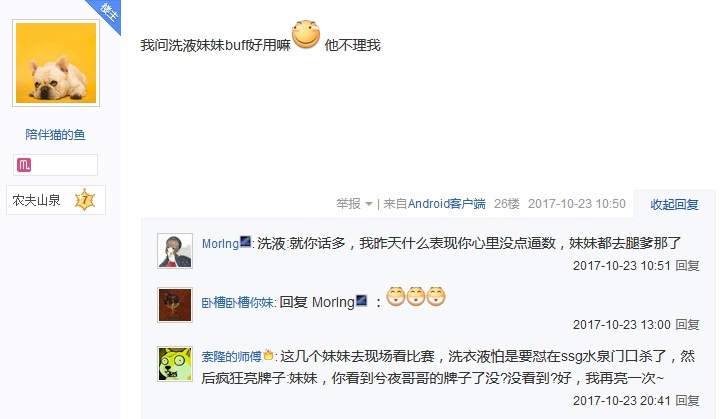Click the laughing emoji trio

(x=416, y=297)
